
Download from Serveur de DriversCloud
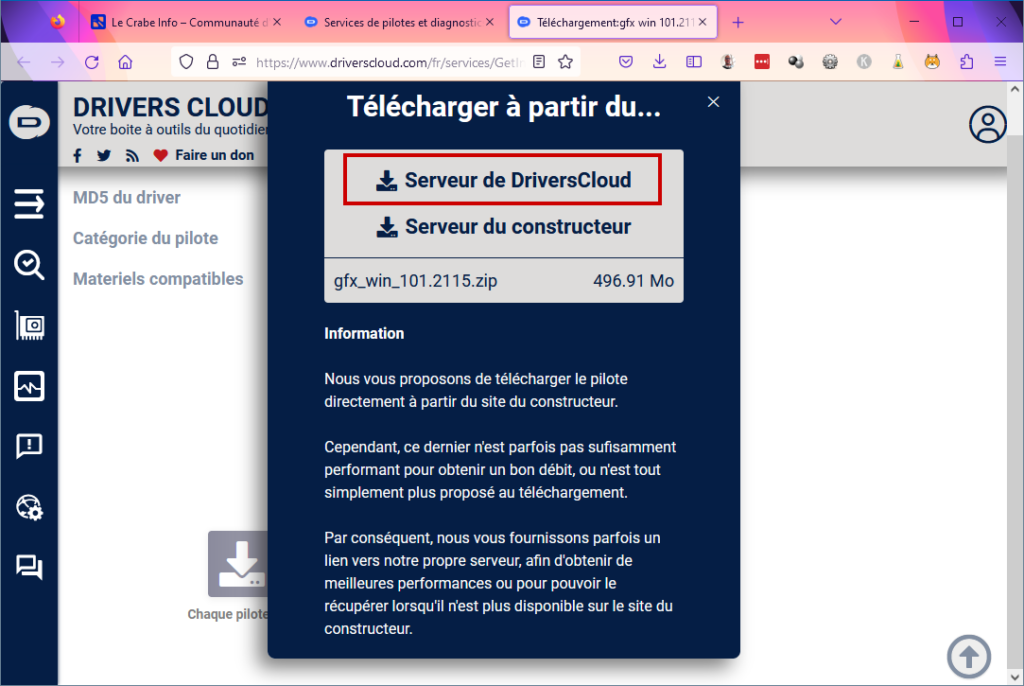coord(503,180)
